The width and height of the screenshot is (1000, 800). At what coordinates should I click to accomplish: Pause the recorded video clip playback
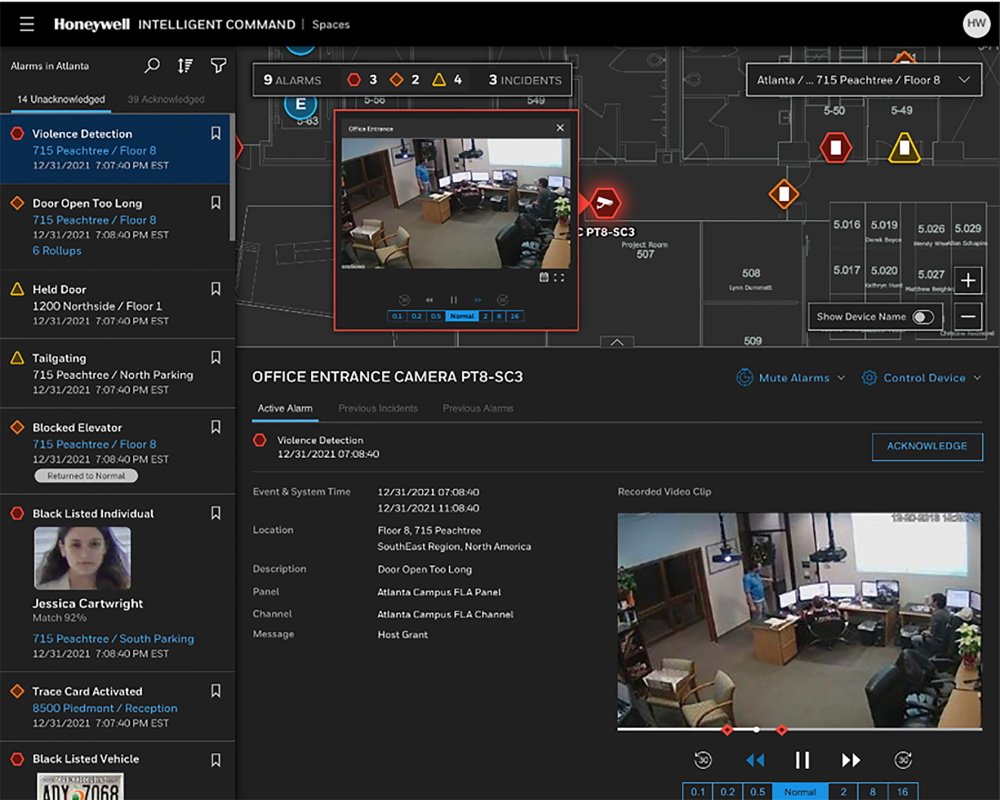click(x=802, y=759)
